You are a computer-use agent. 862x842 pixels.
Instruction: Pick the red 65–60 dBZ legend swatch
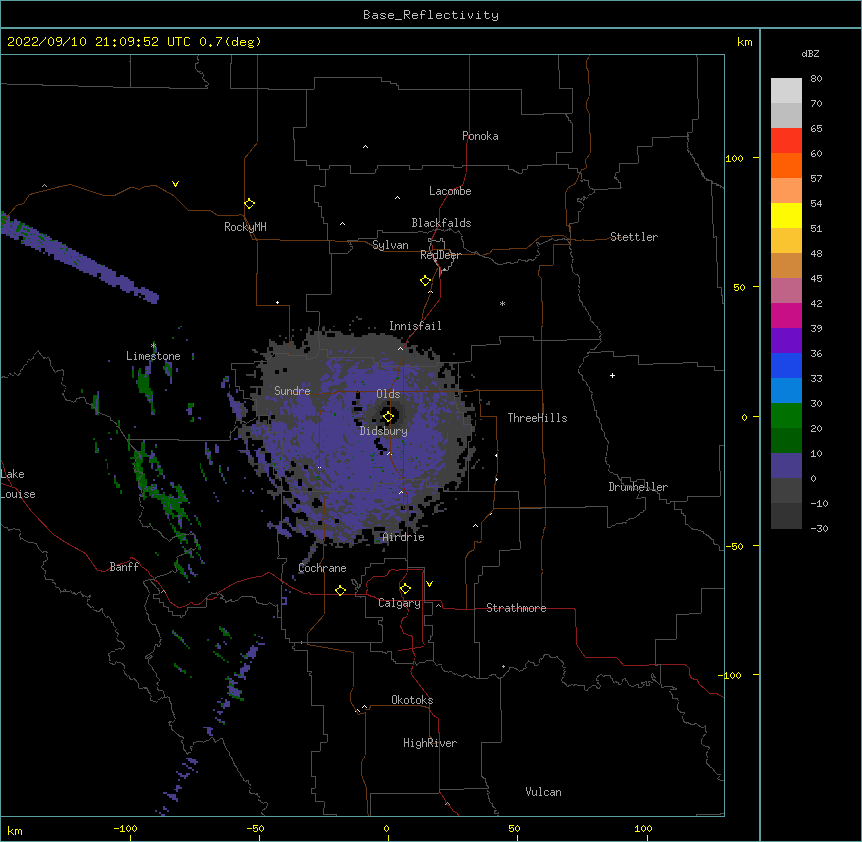[786, 141]
